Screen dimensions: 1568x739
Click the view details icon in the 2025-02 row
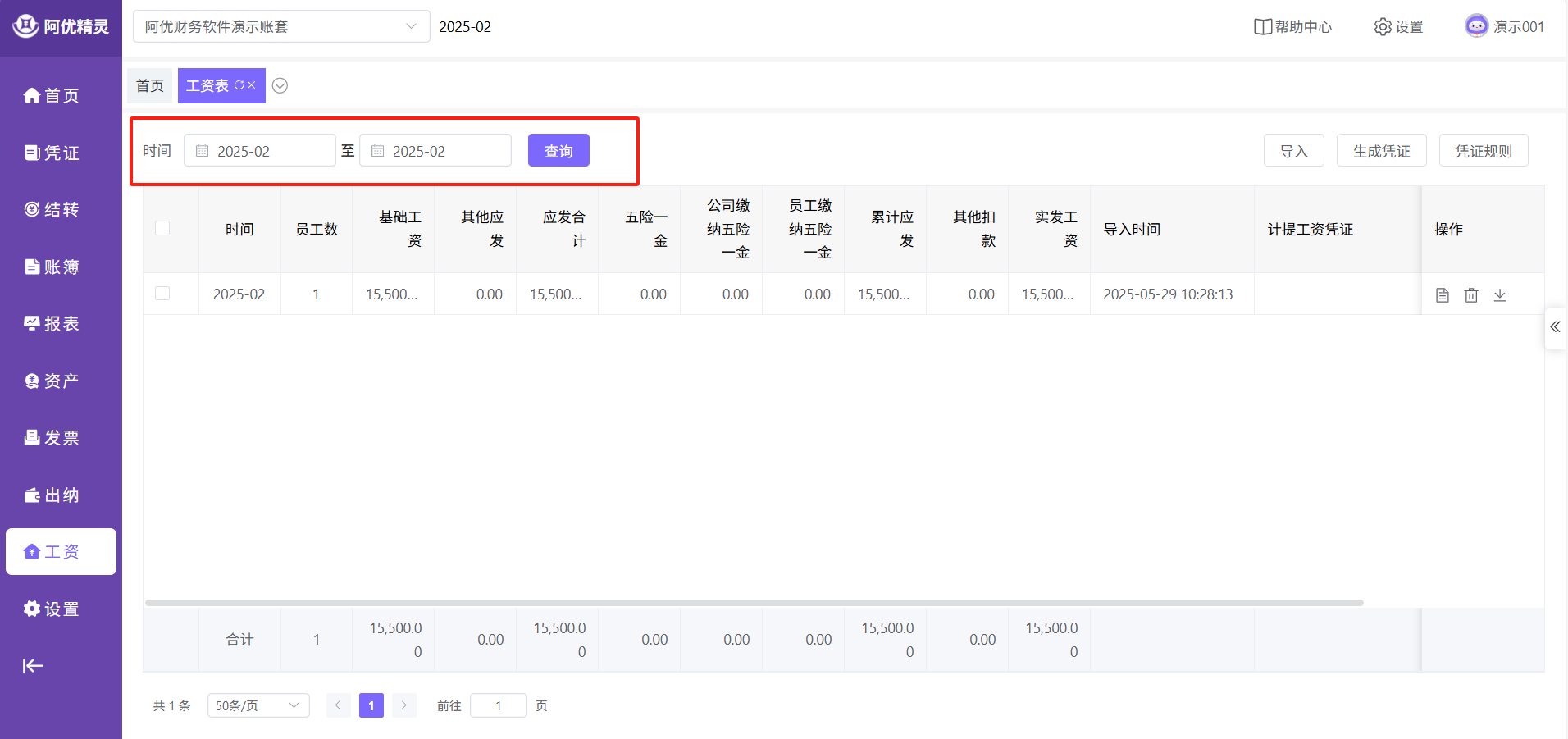coord(1443,295)
